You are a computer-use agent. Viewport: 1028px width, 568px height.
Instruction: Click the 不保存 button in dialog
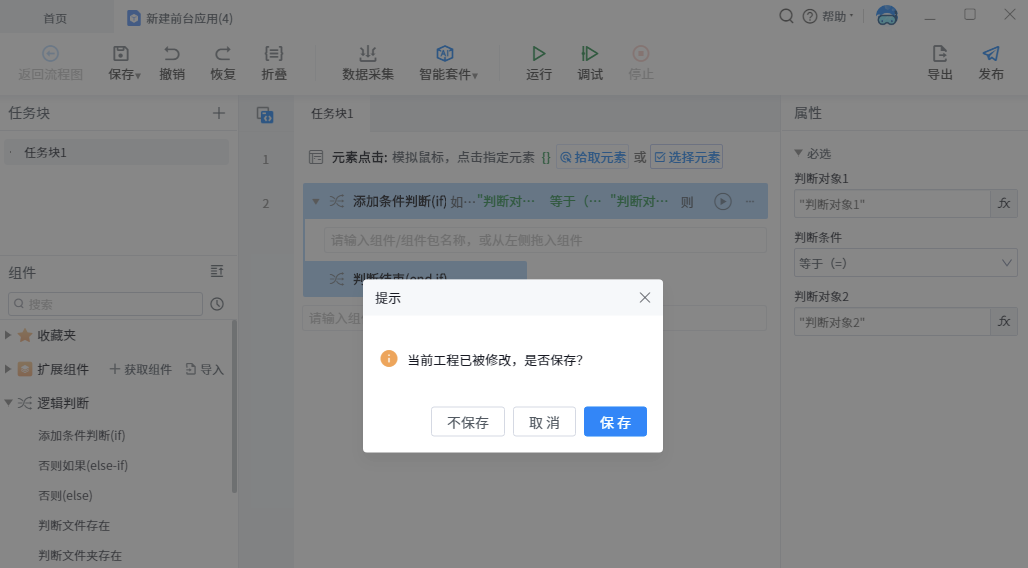pyautogui.click(x=468, y=422)
